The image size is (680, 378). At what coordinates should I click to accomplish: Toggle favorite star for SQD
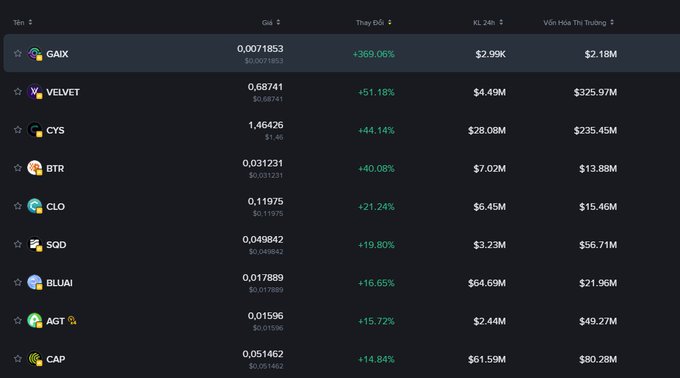17,244
